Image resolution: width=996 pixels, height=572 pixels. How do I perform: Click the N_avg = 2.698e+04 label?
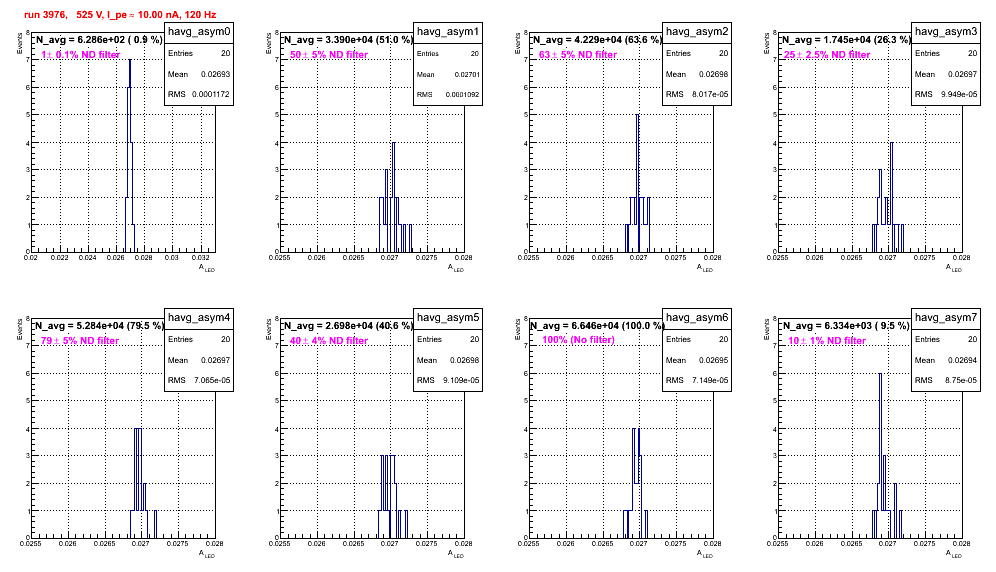(348, 325)
